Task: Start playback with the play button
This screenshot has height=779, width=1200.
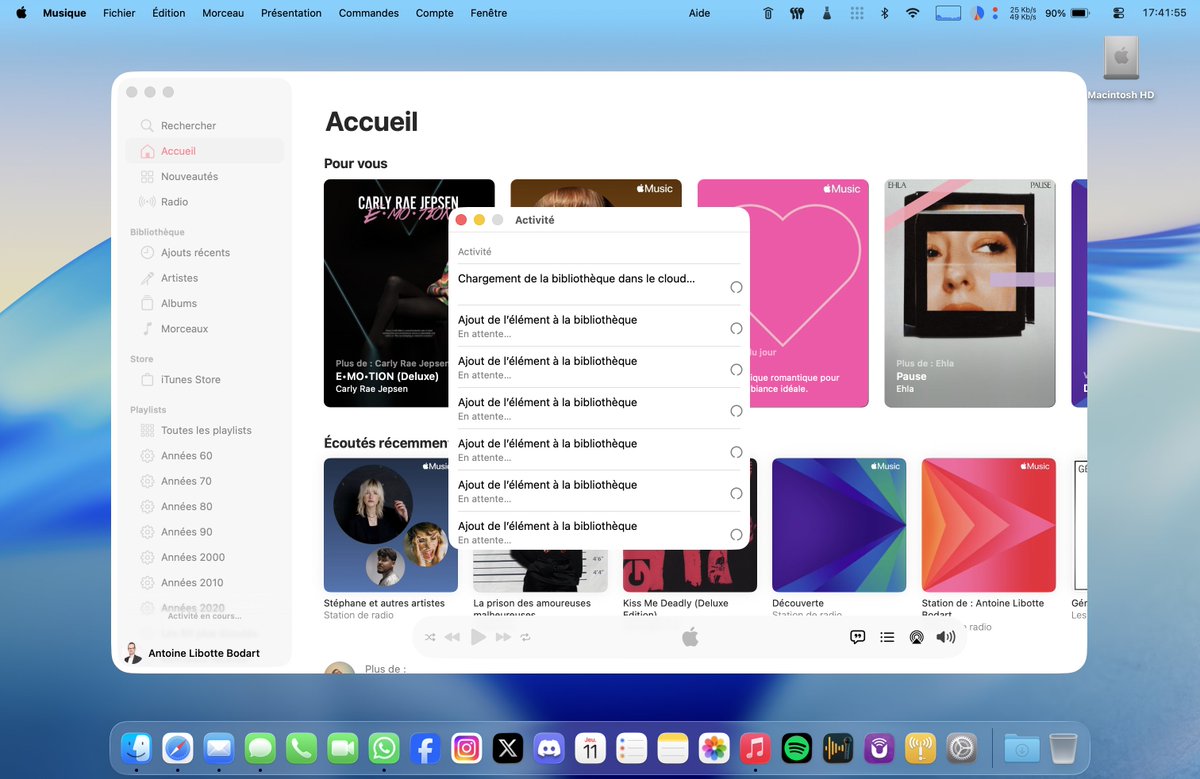Action: (x=478, y=637)
